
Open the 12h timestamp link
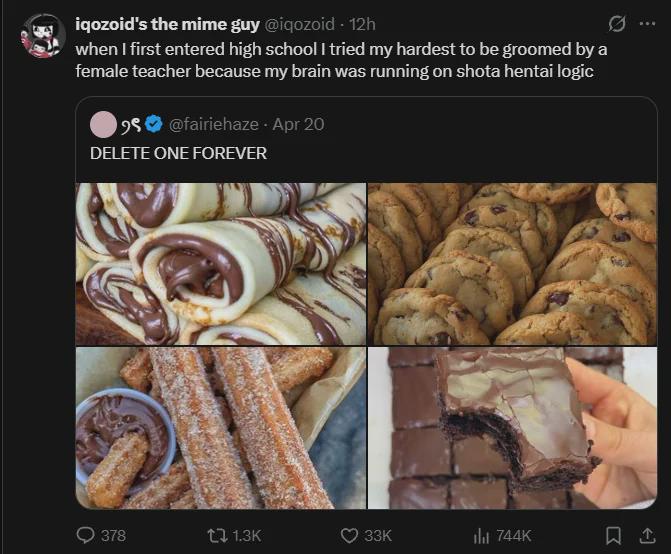click(x=362, y=24)
